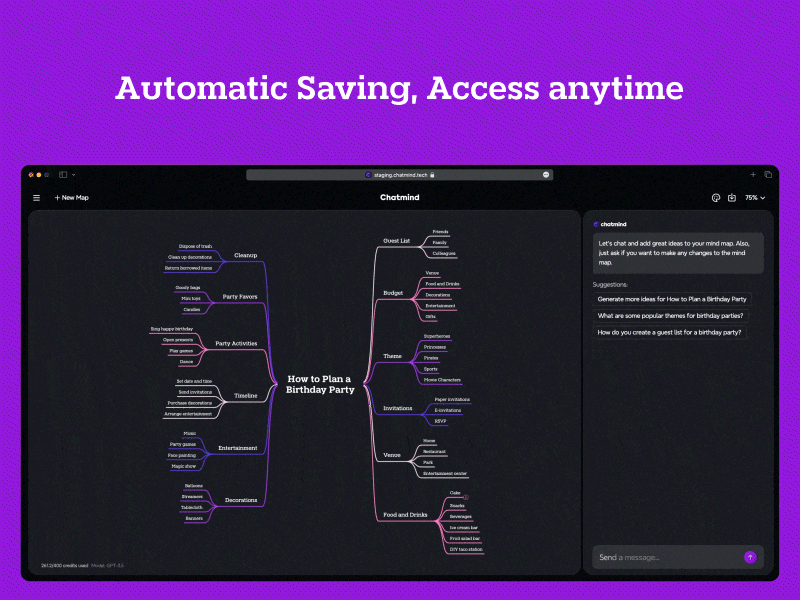Toggle the browser sidebar icon
Screen dimensions: 800x600
63,174
